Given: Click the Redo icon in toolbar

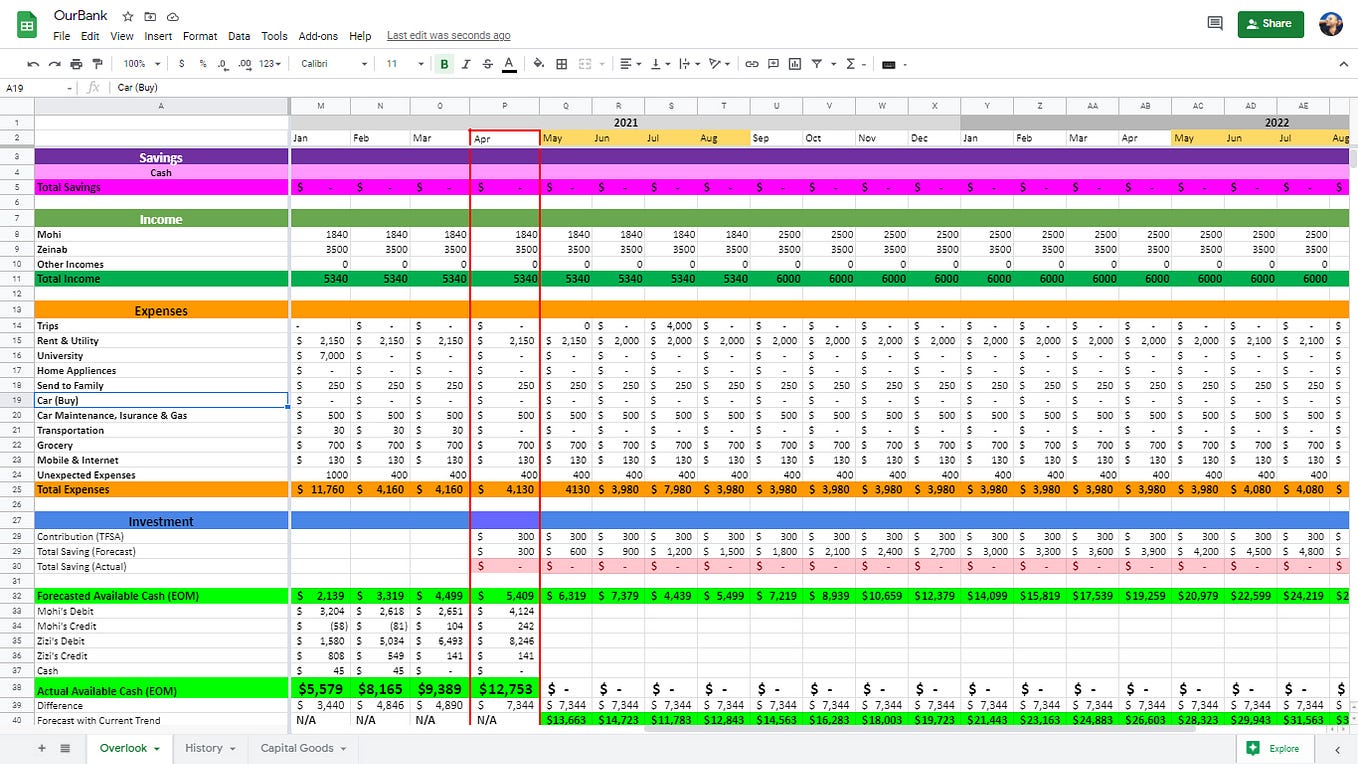Looking at the screenshot, I should point(54,64).
